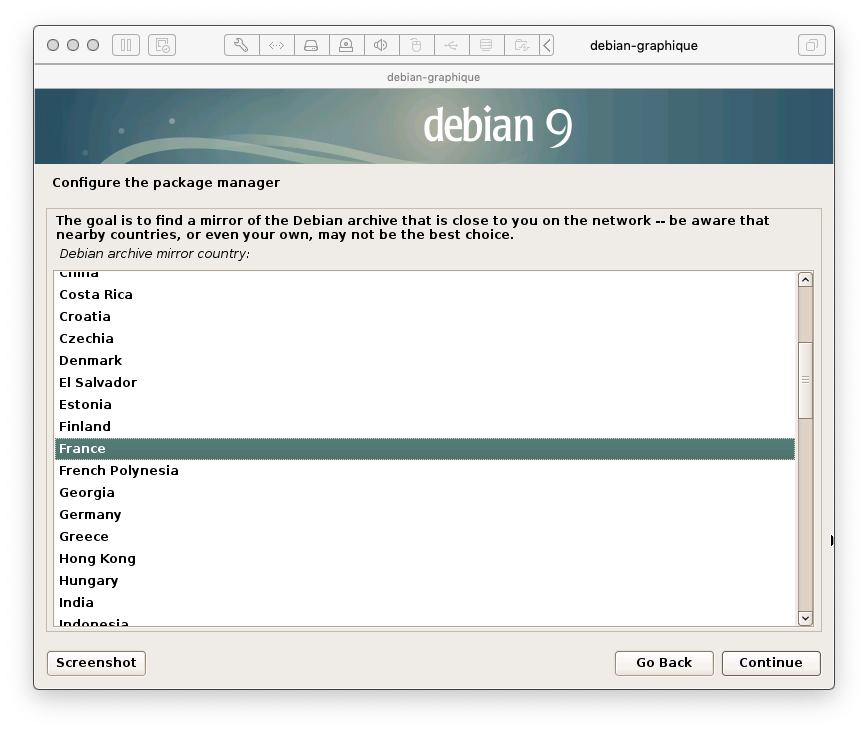Select Costa Rica as mirror country
This screenshot has height=731, width=868.
coord(425,294)
